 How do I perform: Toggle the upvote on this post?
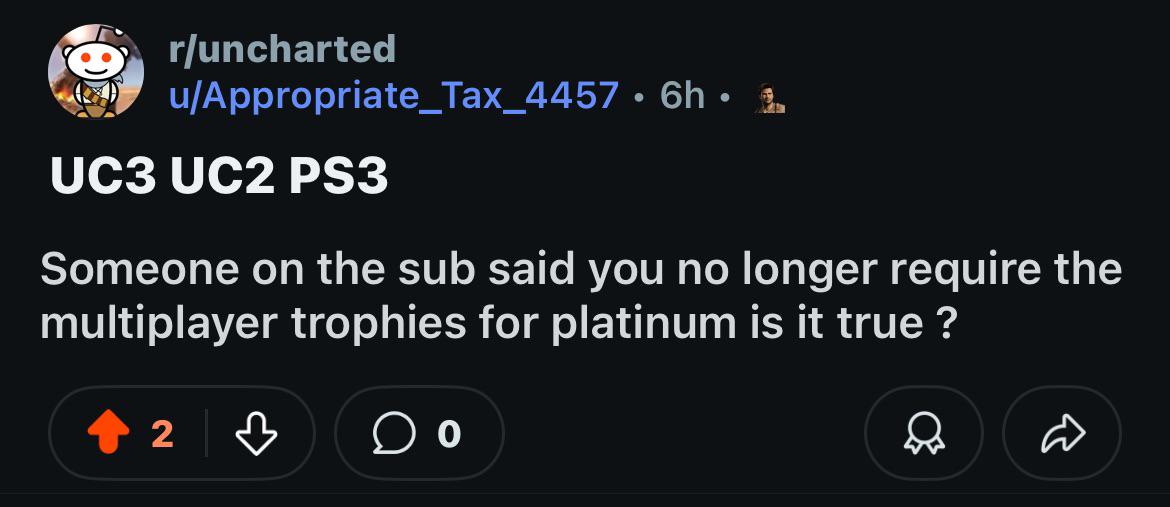pyautogui.click(x=109, y=433)
